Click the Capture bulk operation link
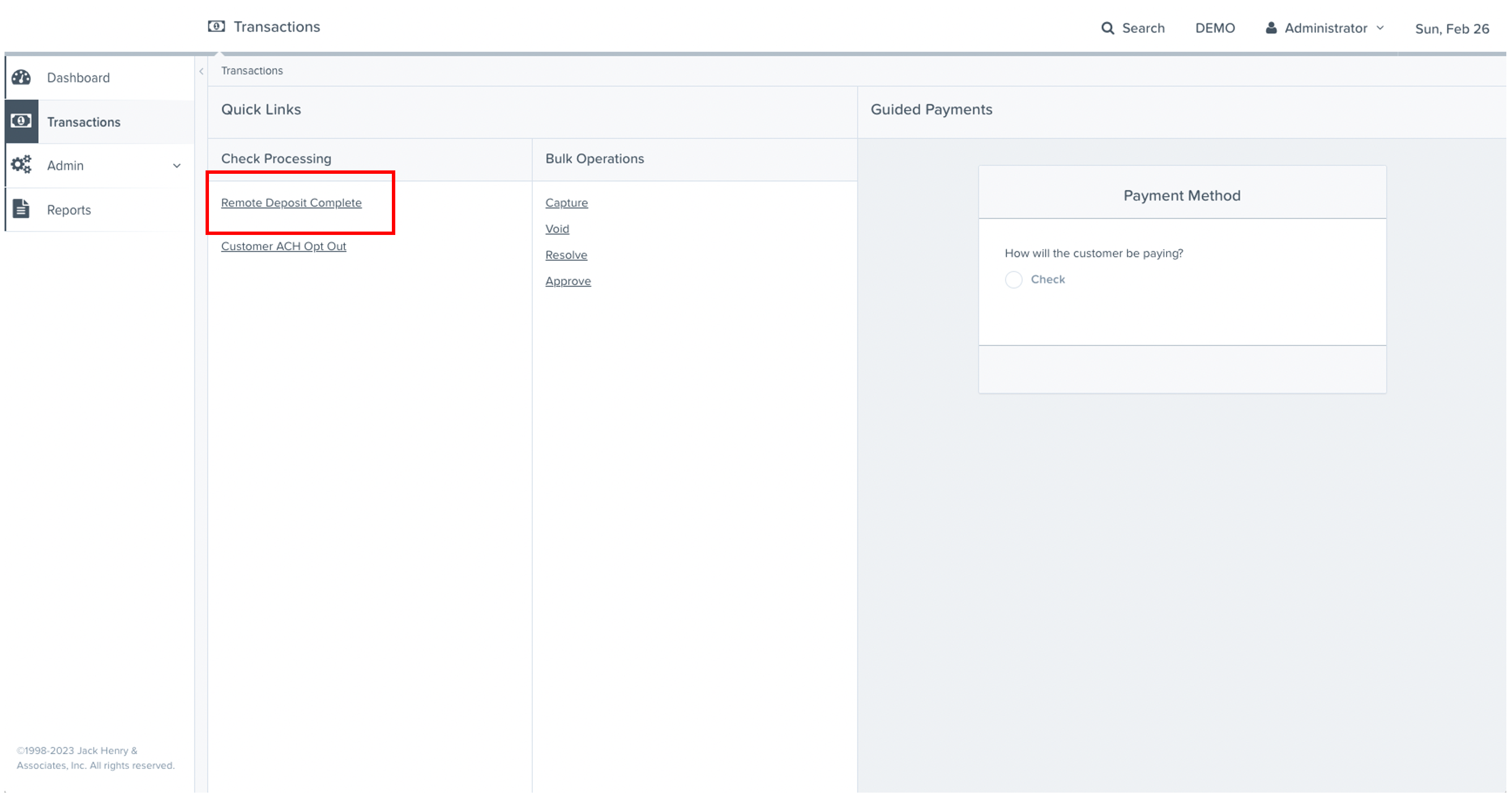Screen dimensions: 1512x796 click(x=566, y=202)
